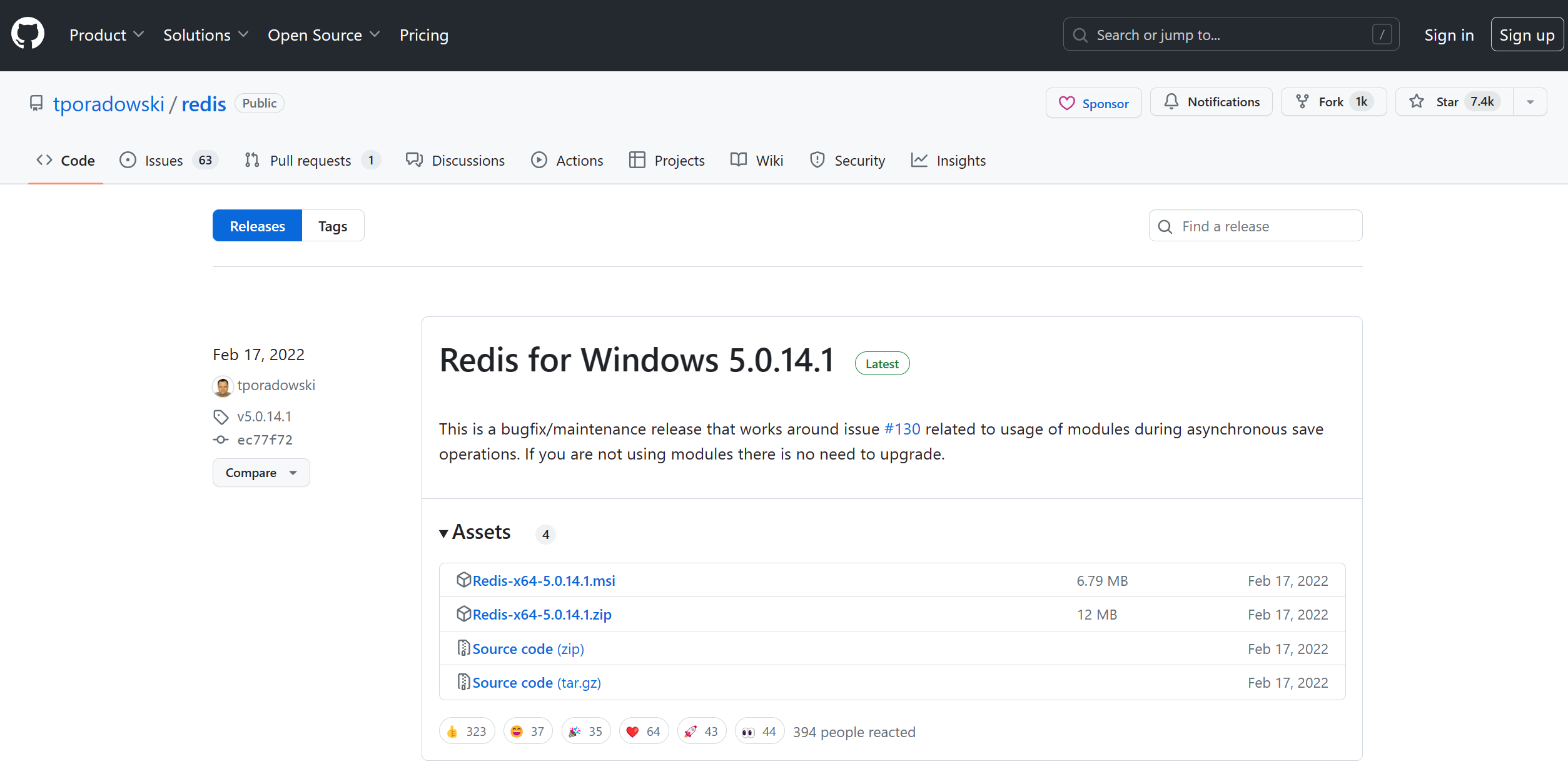The height and width of the screenshot is (764, 1568).
Task: Switch to the Code tab
Action: 66,161
